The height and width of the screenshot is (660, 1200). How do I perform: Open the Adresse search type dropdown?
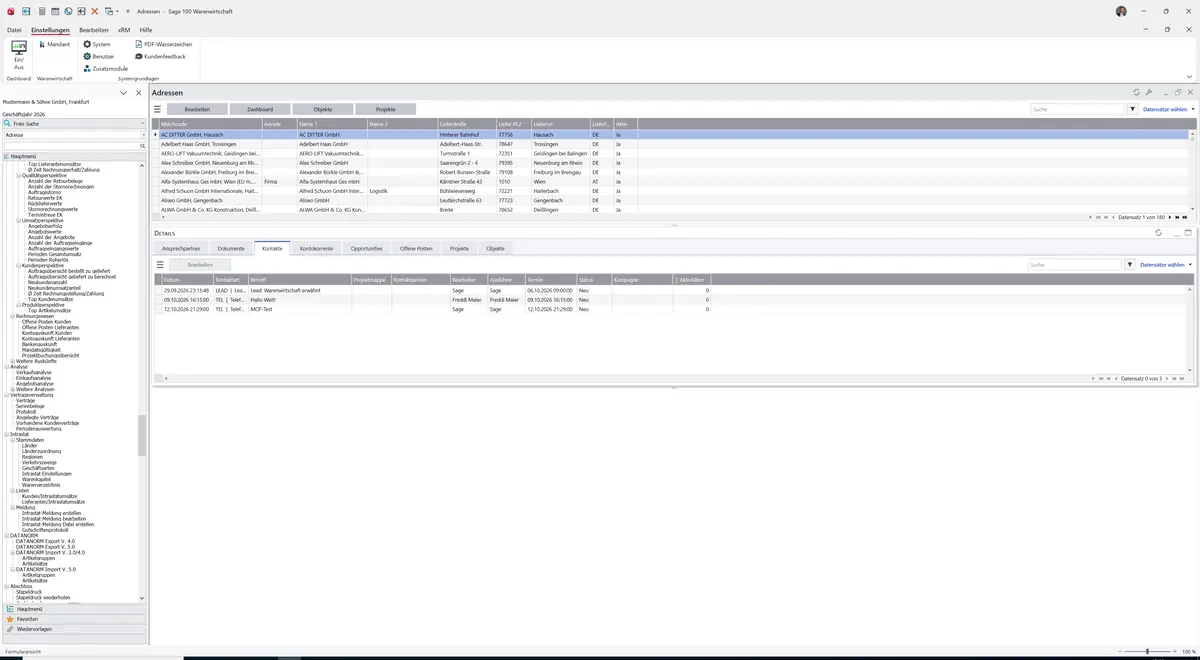(143, 134)
